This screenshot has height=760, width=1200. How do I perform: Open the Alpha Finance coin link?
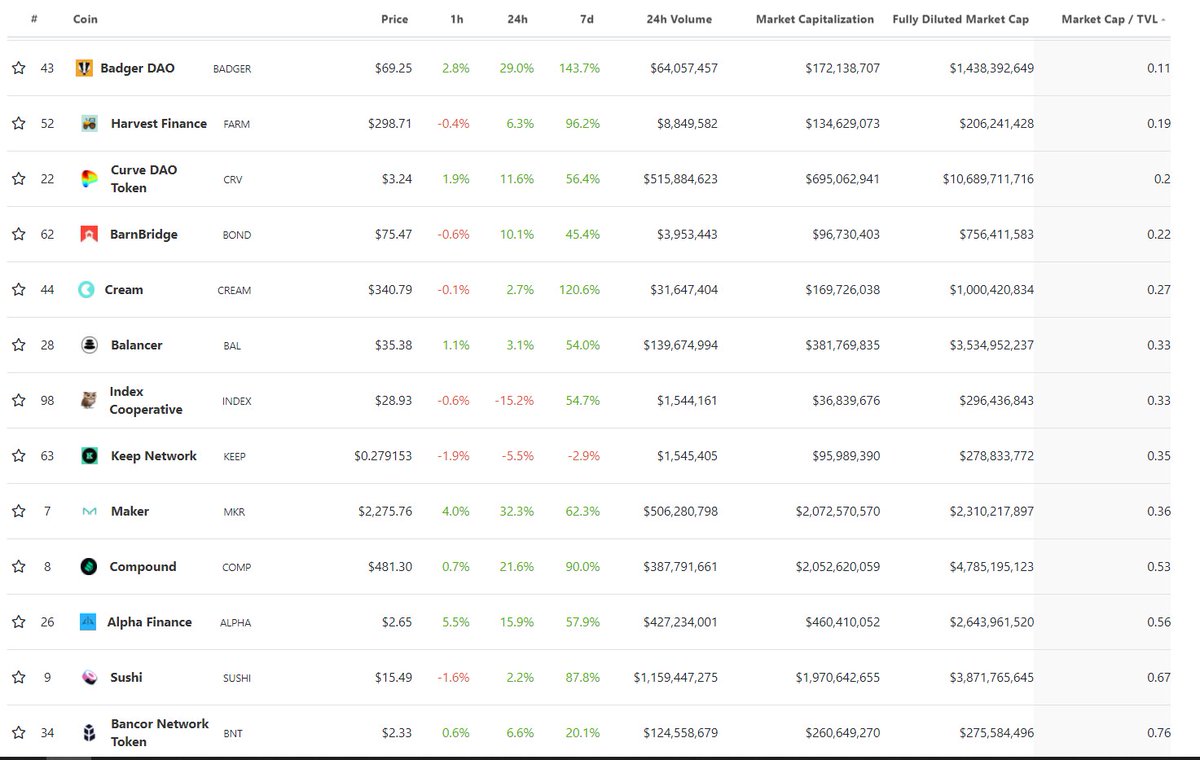pos(150,622)
